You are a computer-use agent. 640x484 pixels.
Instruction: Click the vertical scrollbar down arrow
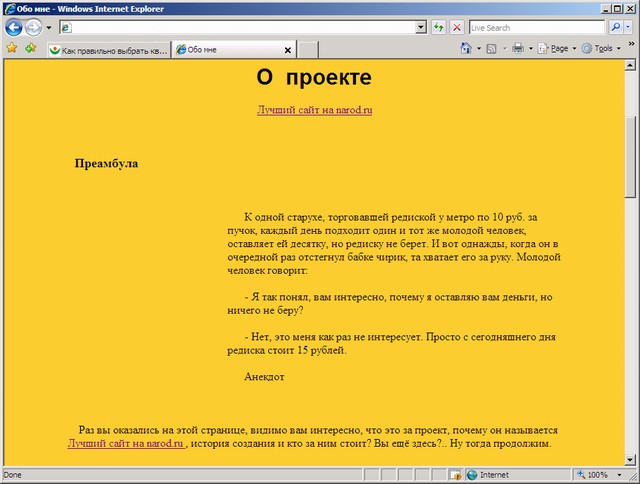[x=630, y=460]
